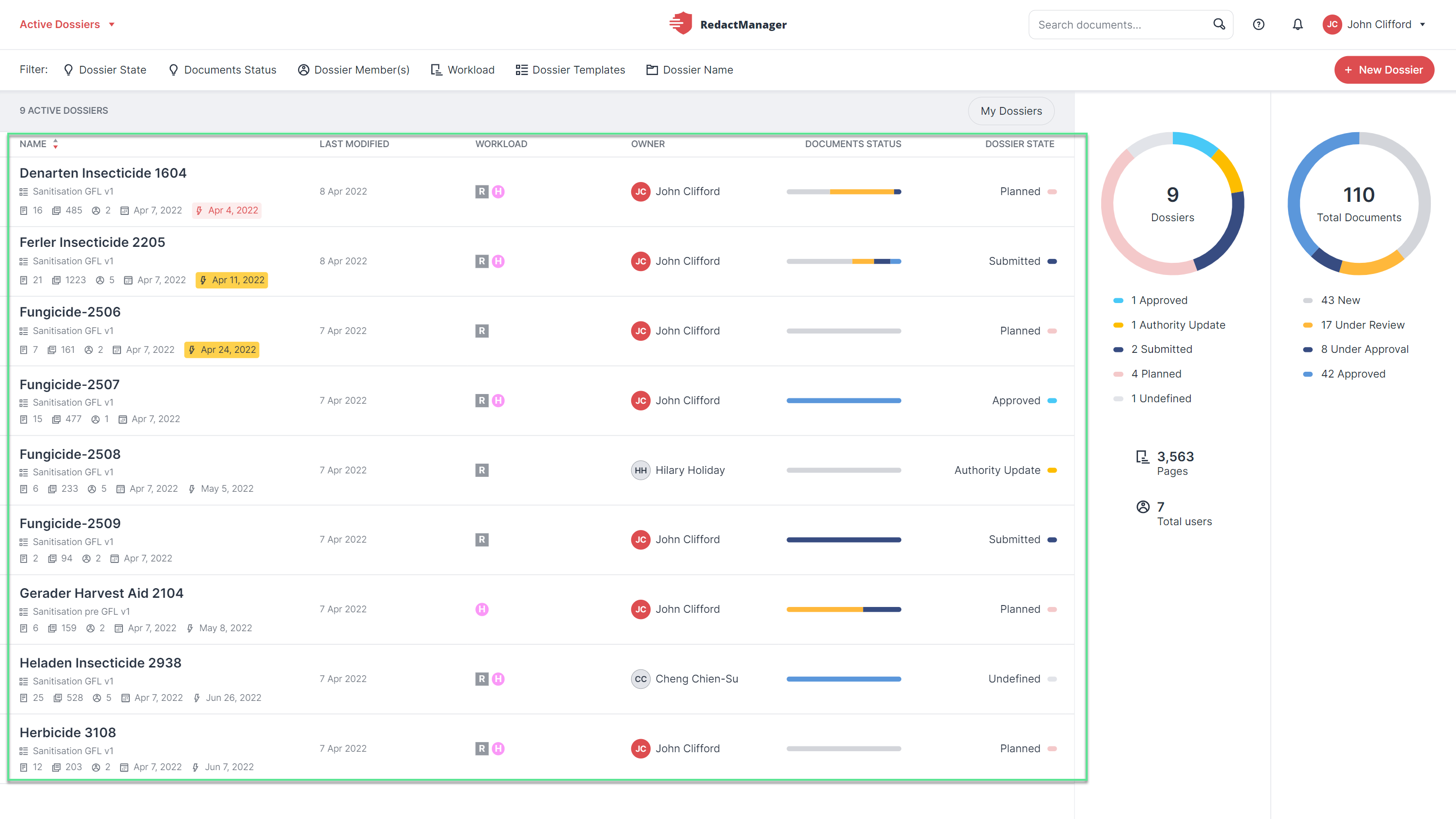Toggle the My Dossiers filter
The image size is (1456, 819).
point(1011,111)
